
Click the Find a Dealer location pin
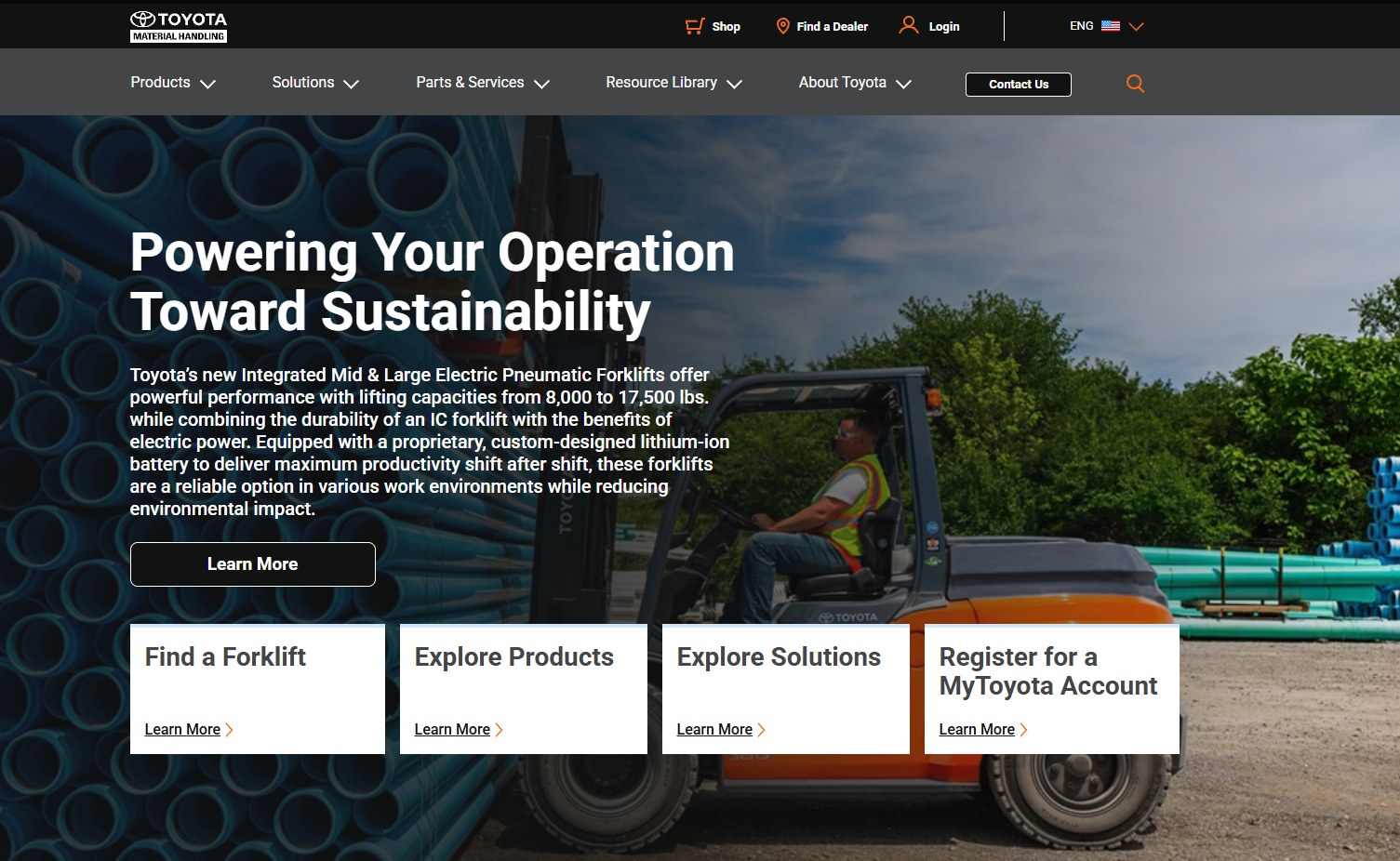click(783, 26)
